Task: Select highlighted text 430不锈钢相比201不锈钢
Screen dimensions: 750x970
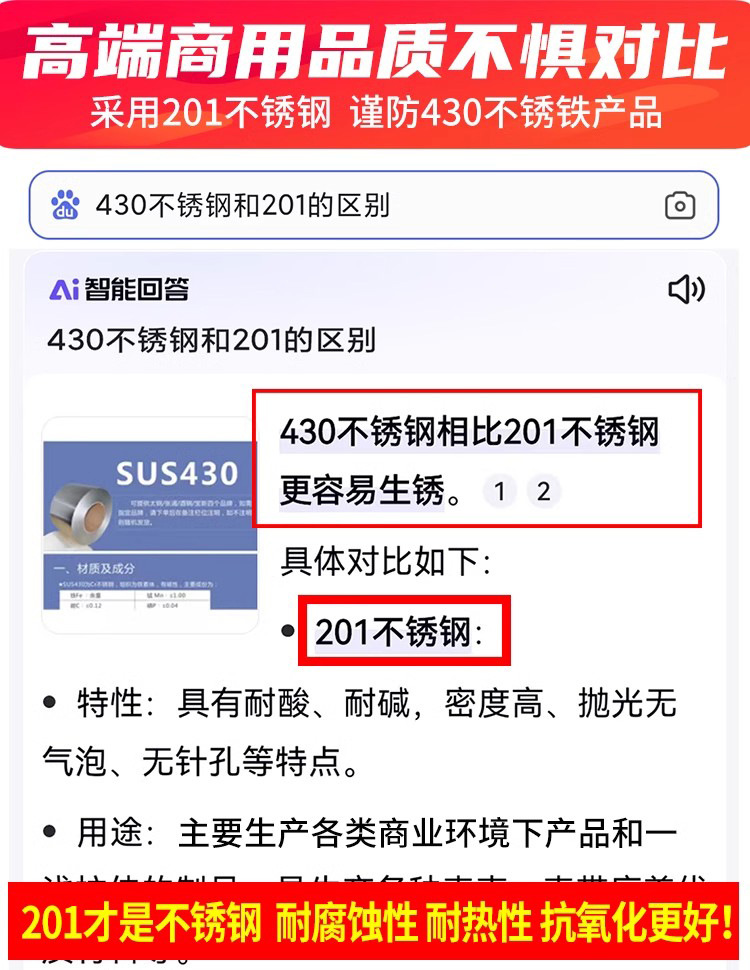Action: (470, 432)
